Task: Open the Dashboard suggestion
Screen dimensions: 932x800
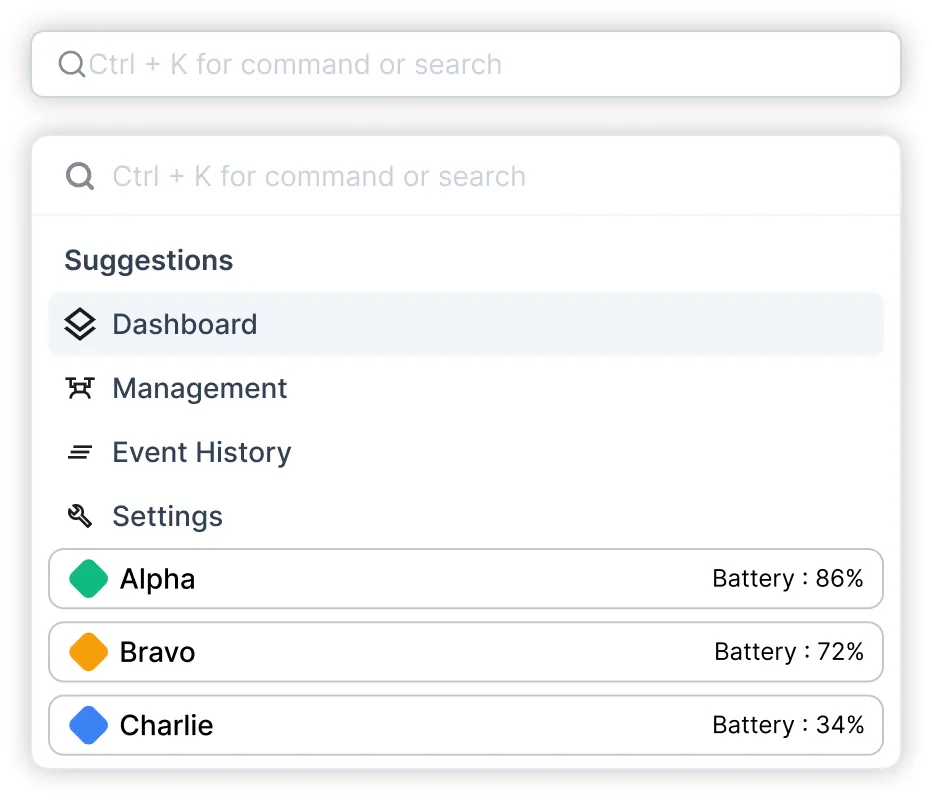Action: pyautogui.click(x=185, y=324)
